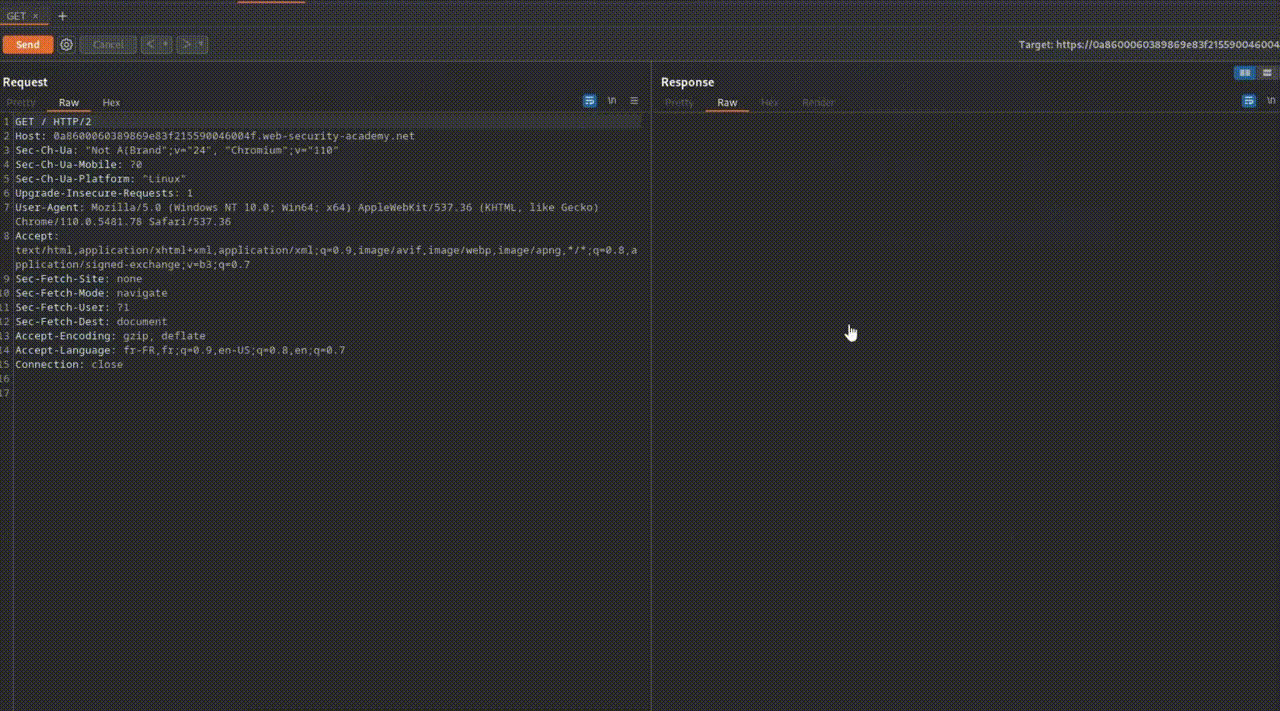Click the Accept-Encoding header line
The image size is (1280, 711).
tap(110, 336)
